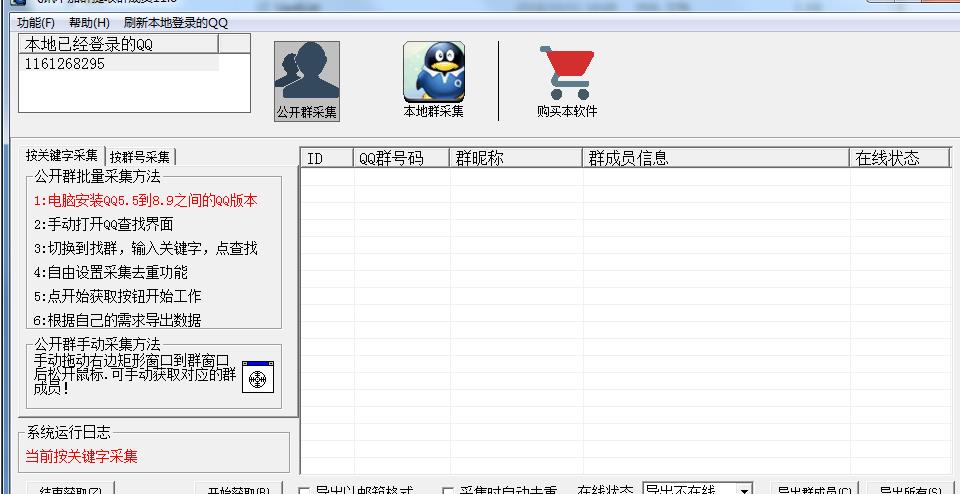Image resolution: width=960 pixels, height=494 pixels.
Task: Click red step 1 text about QQ版本
Action: 145,200
